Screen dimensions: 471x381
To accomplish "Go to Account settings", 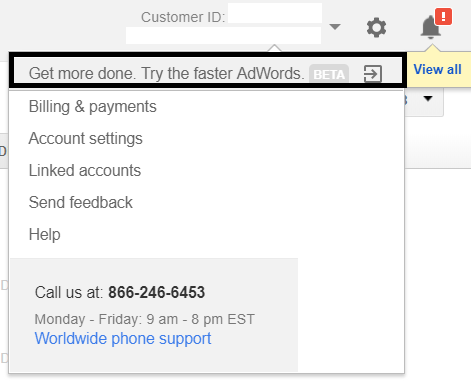I will 86,138.
